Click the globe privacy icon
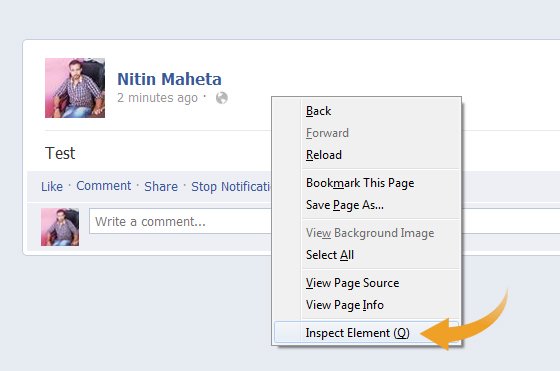This screenshot has width=560, height=371. [x=222, y=98]
